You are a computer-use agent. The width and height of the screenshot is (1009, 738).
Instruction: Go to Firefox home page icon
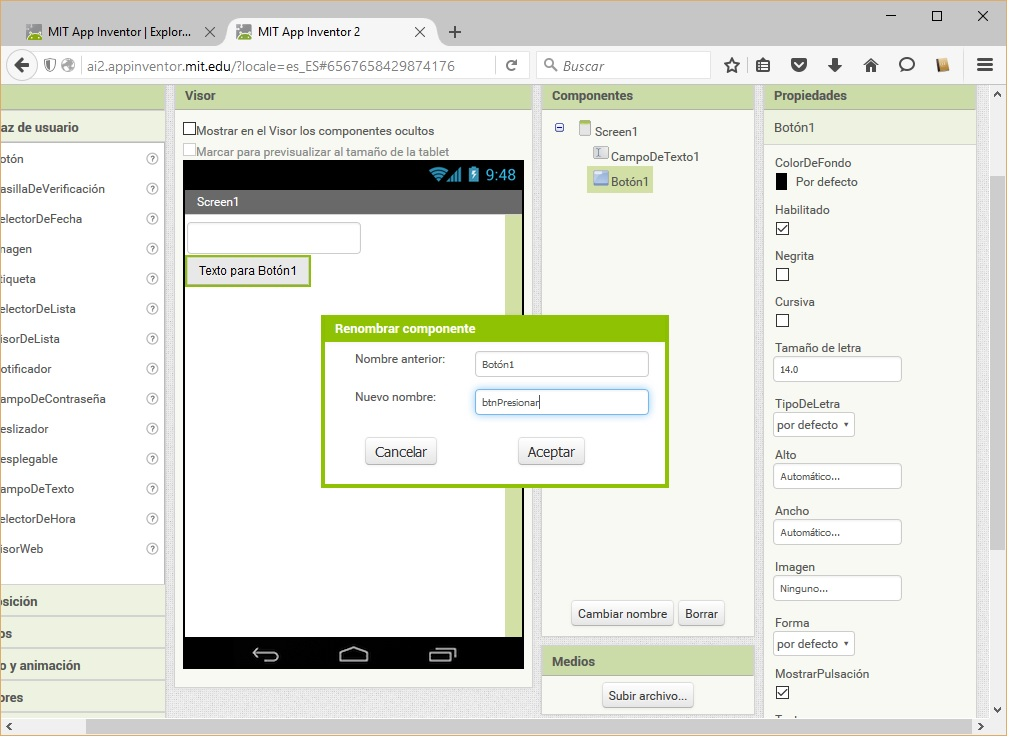[871, 65]
